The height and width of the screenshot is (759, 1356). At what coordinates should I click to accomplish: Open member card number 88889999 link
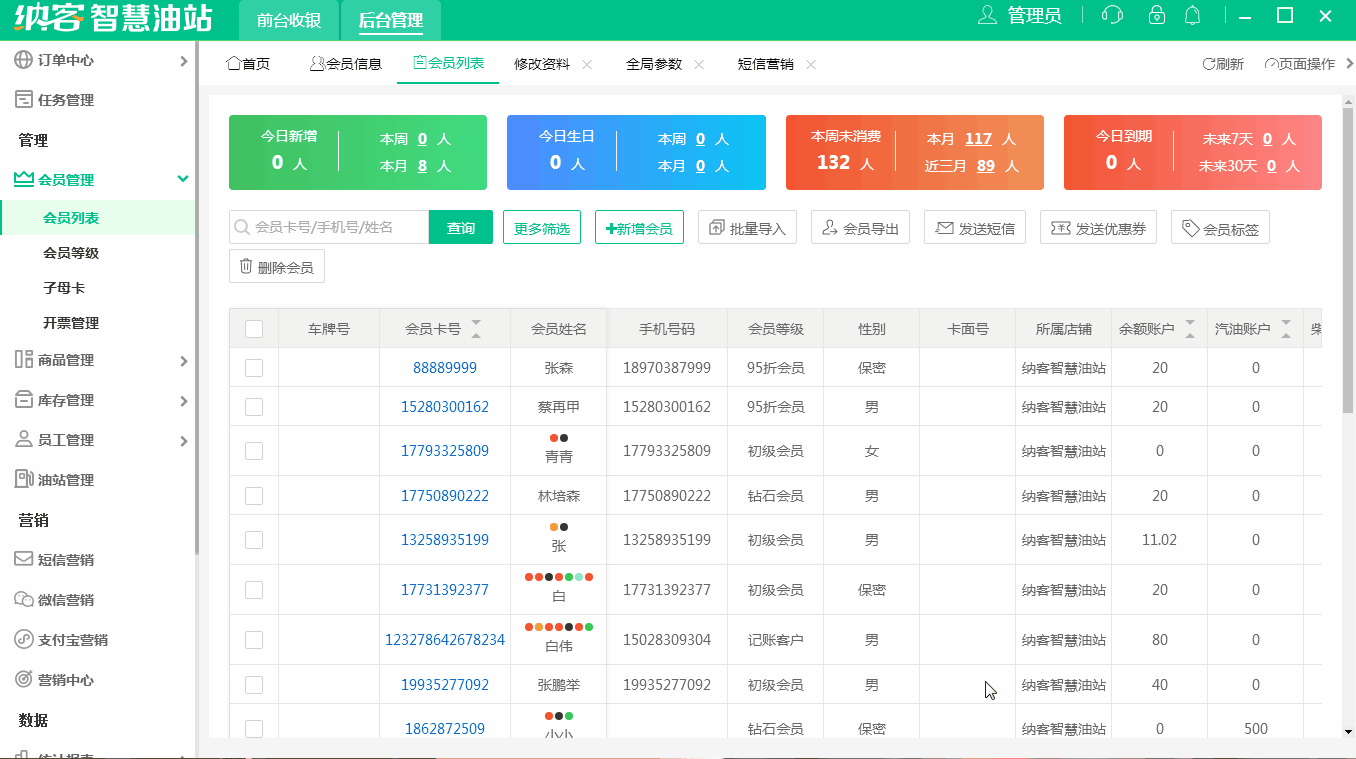[x=445, y=368]
